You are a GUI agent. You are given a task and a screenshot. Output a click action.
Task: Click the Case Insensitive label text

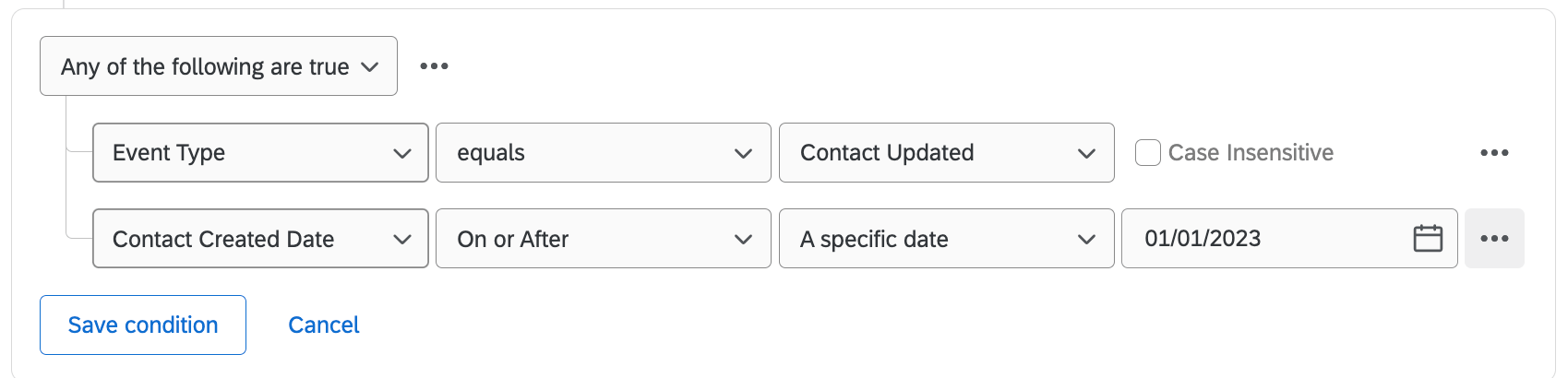click(x=1251, y=153)
